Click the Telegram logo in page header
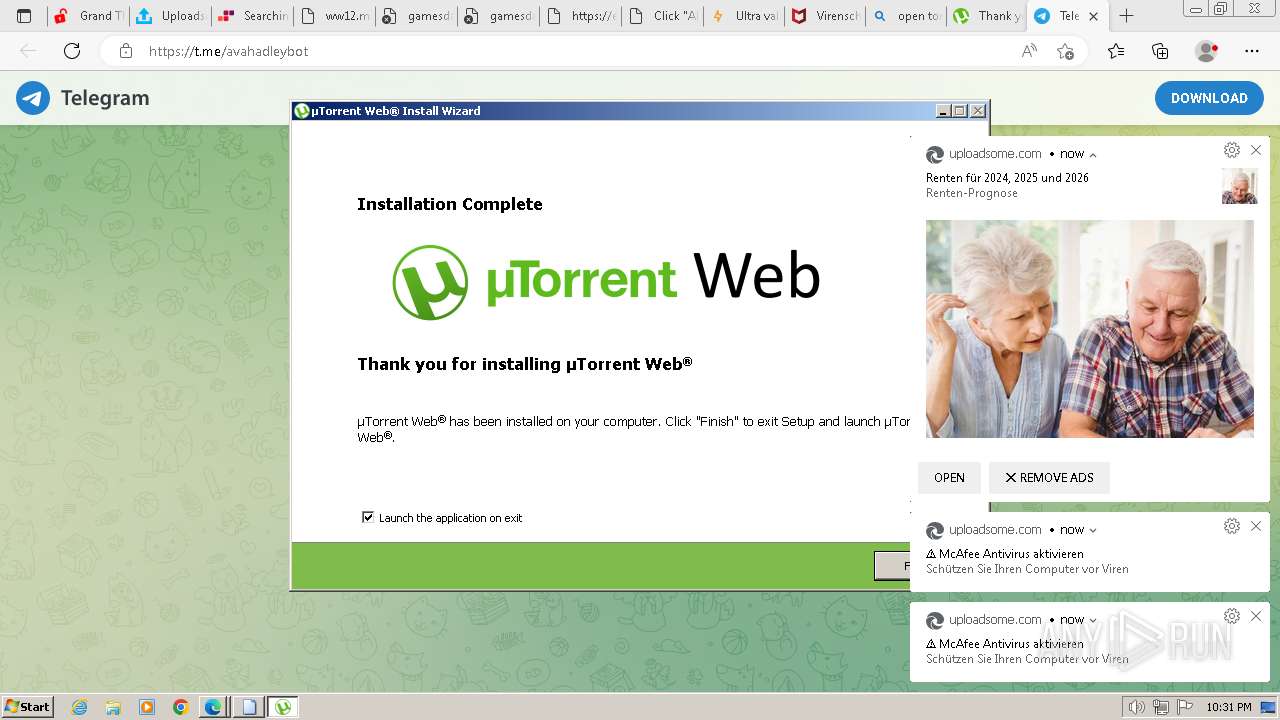The image size is (1280, 720). click(x=33, y=98)
